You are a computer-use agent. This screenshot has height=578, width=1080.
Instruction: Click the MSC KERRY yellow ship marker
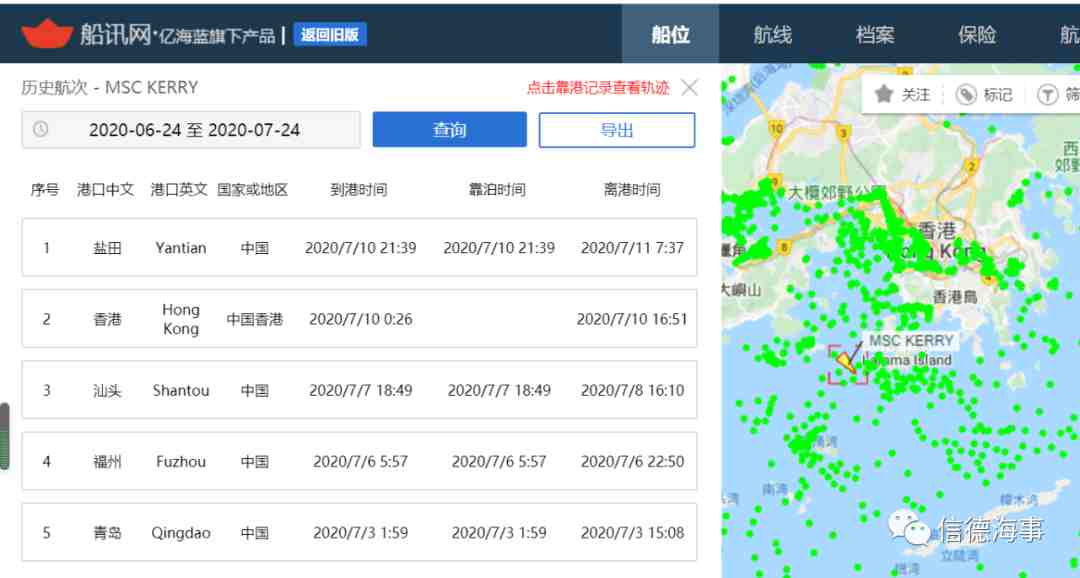[x=847, y=362]
